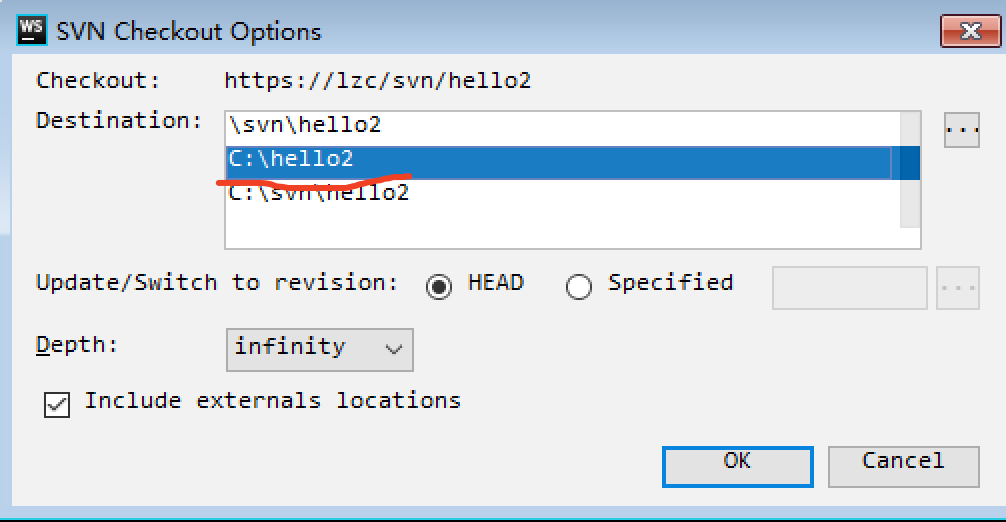Expand the Depth infinity dropdown
1006x522 pixels.
[x=319, y=349]
